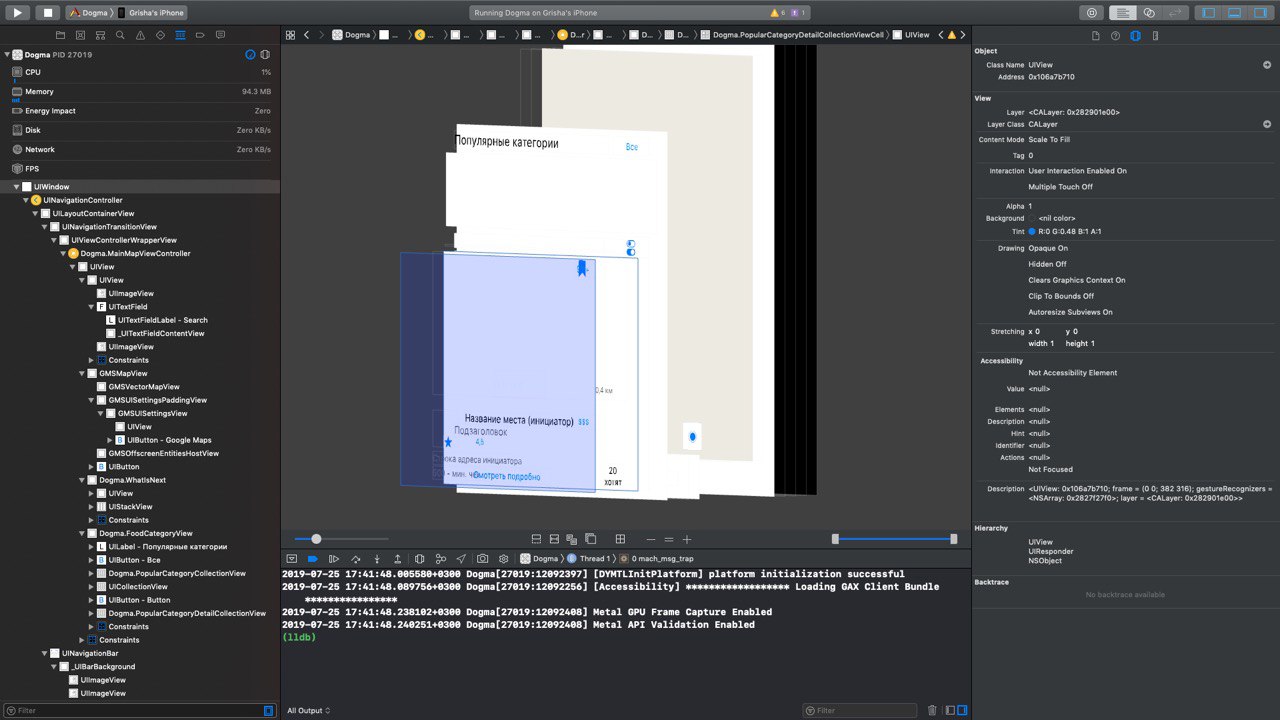
Task: Switch to the Standard editor
Action: tap(1123, 13)
